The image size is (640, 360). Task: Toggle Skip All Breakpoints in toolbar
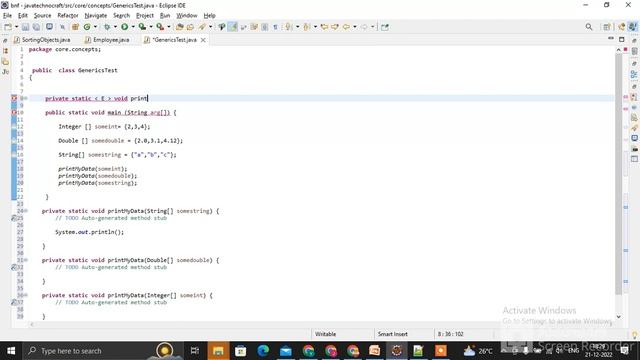[62, 27]
